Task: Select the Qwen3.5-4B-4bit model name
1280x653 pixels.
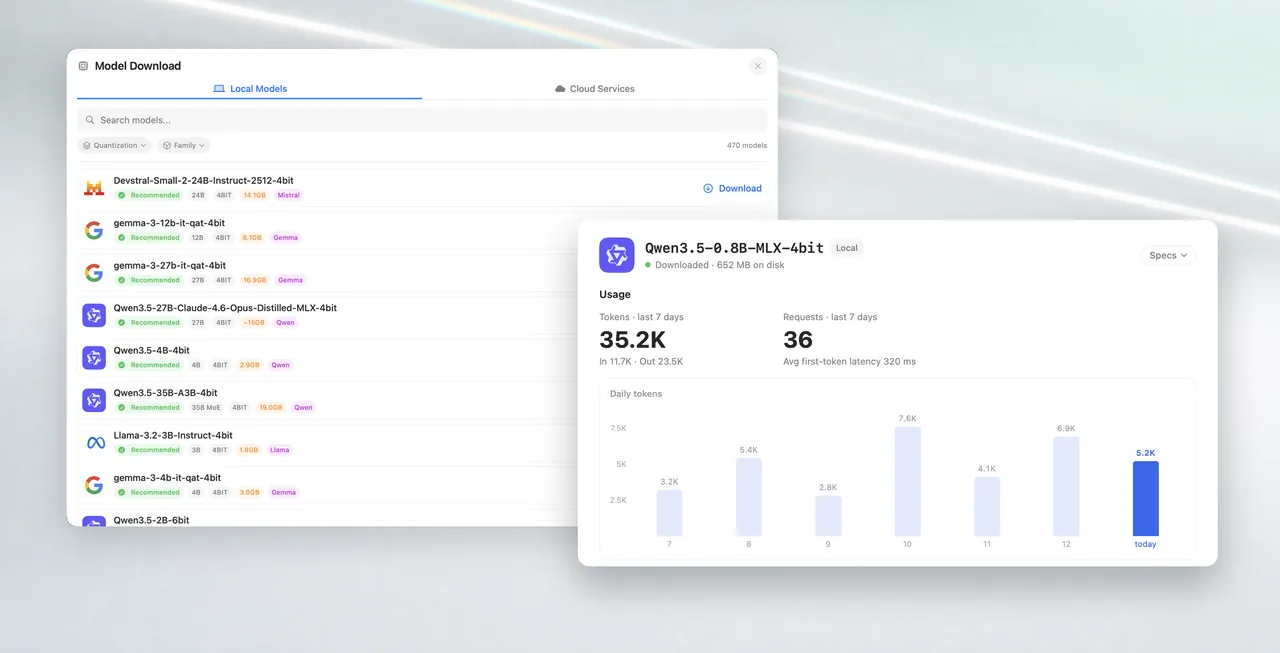Action: pos(152,350)
